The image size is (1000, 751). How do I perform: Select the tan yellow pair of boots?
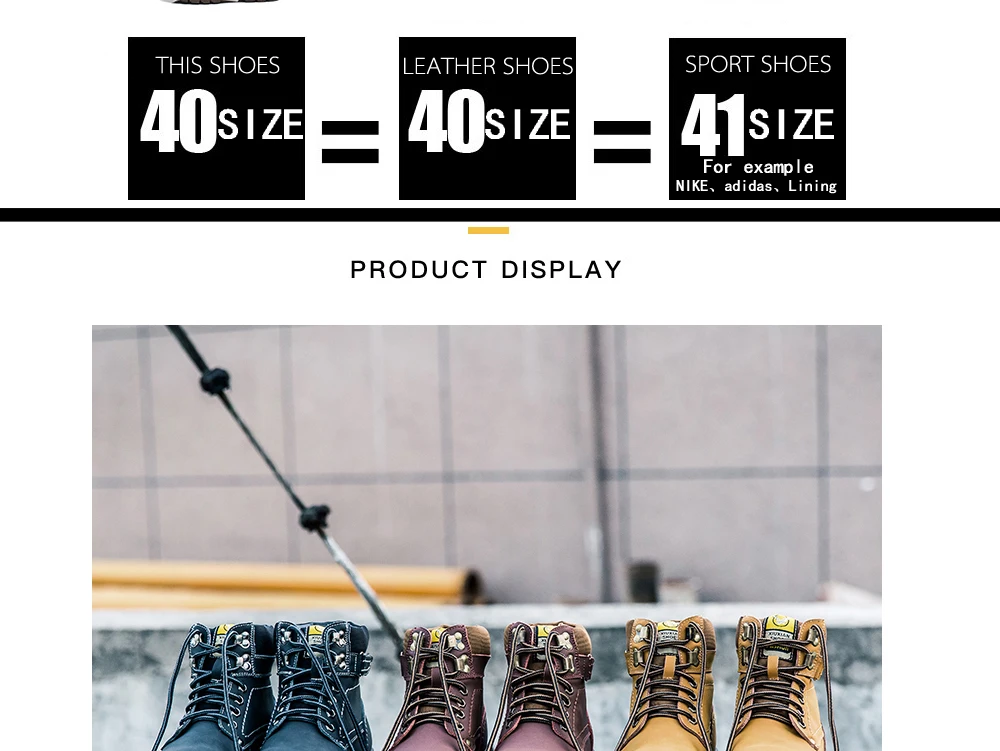727,683
